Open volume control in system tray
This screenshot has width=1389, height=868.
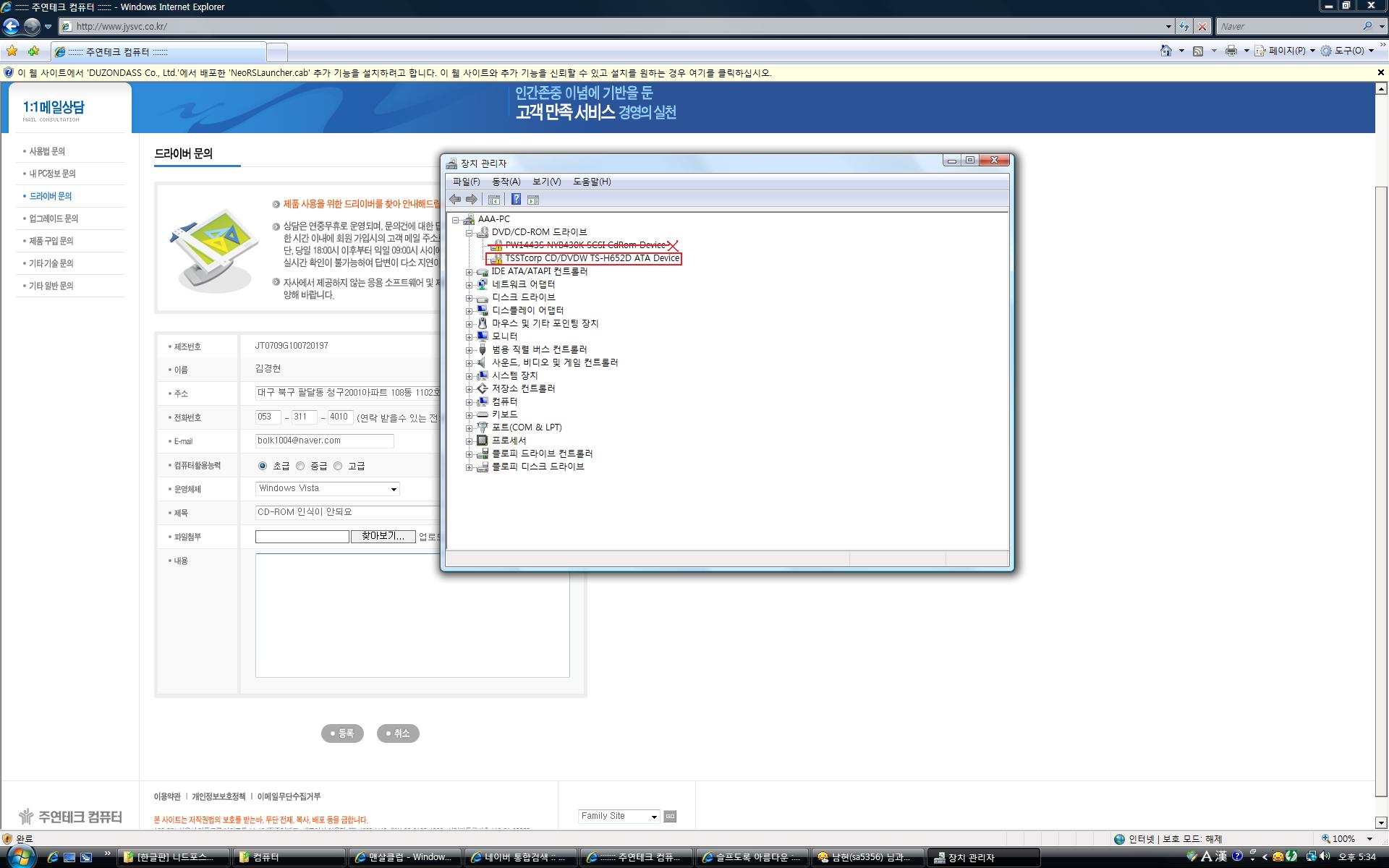(1325, 856)
